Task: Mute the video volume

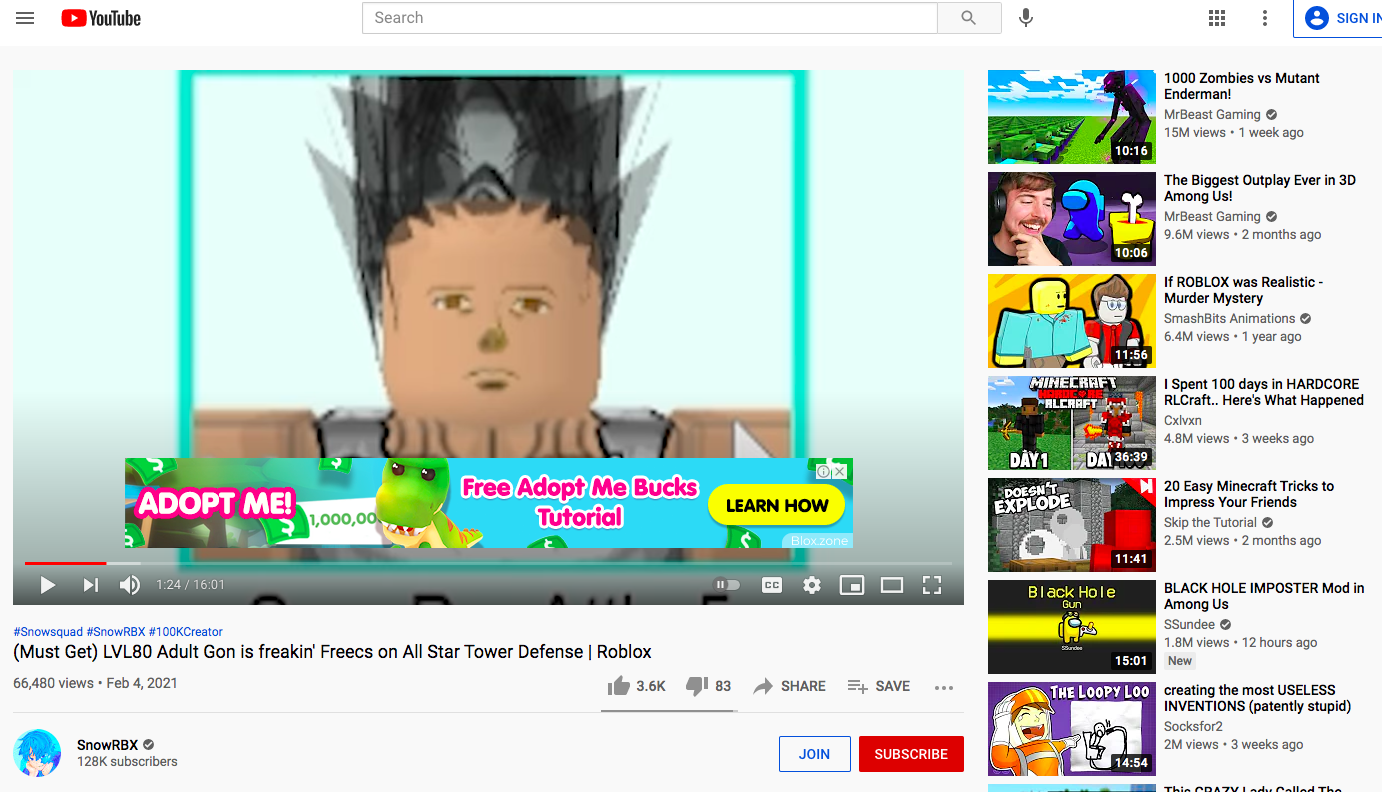Action: tap(130, 585)
